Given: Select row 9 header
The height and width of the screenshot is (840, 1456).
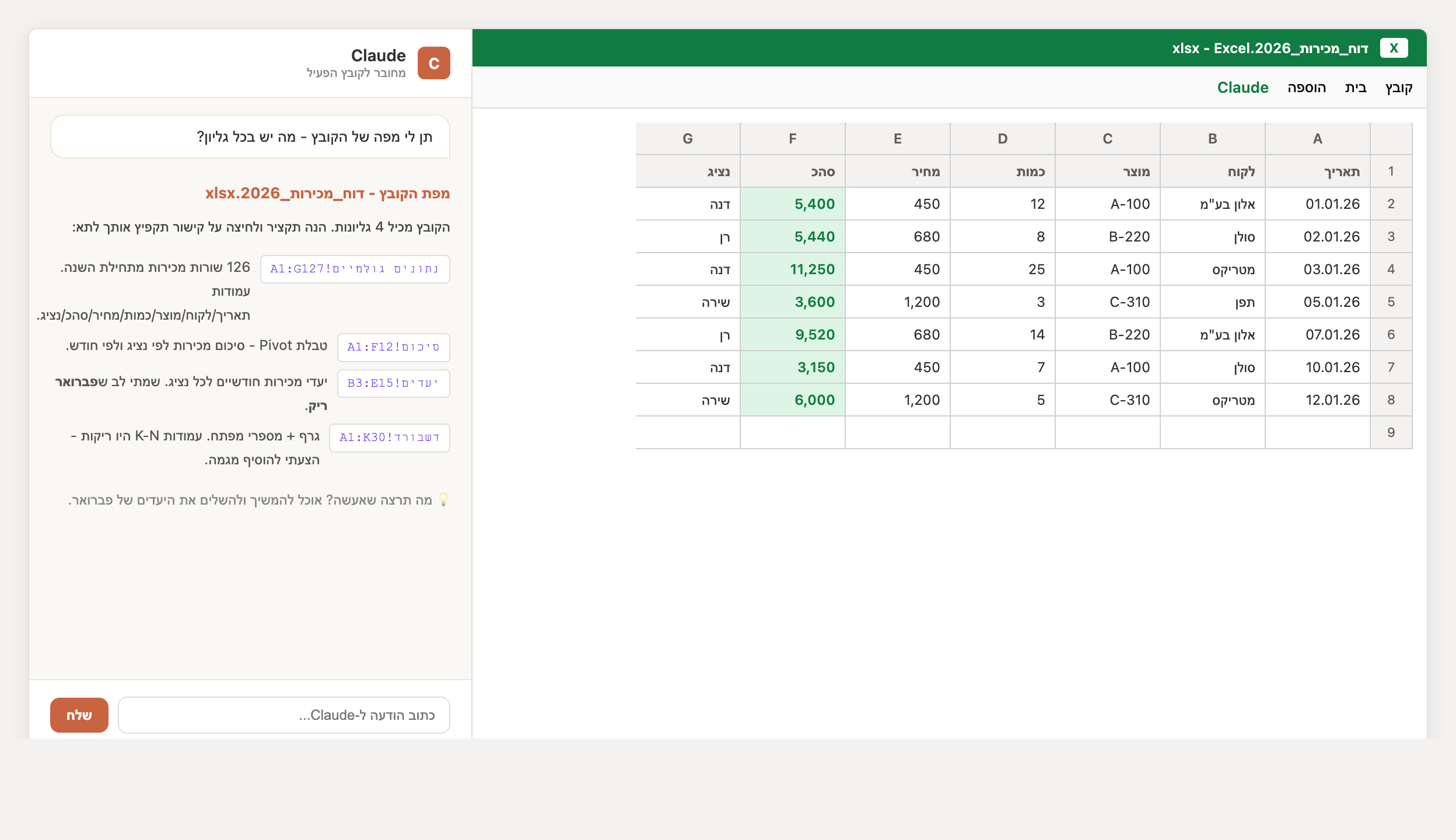Looking at the screenshot, I should (1391, 432).
